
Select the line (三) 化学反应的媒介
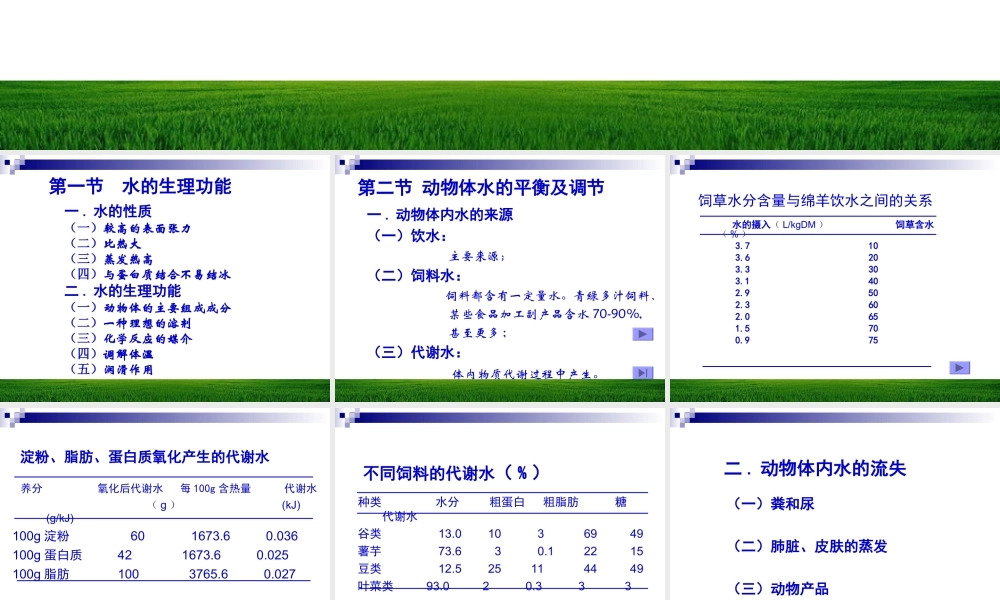click(x=130, y=339)
